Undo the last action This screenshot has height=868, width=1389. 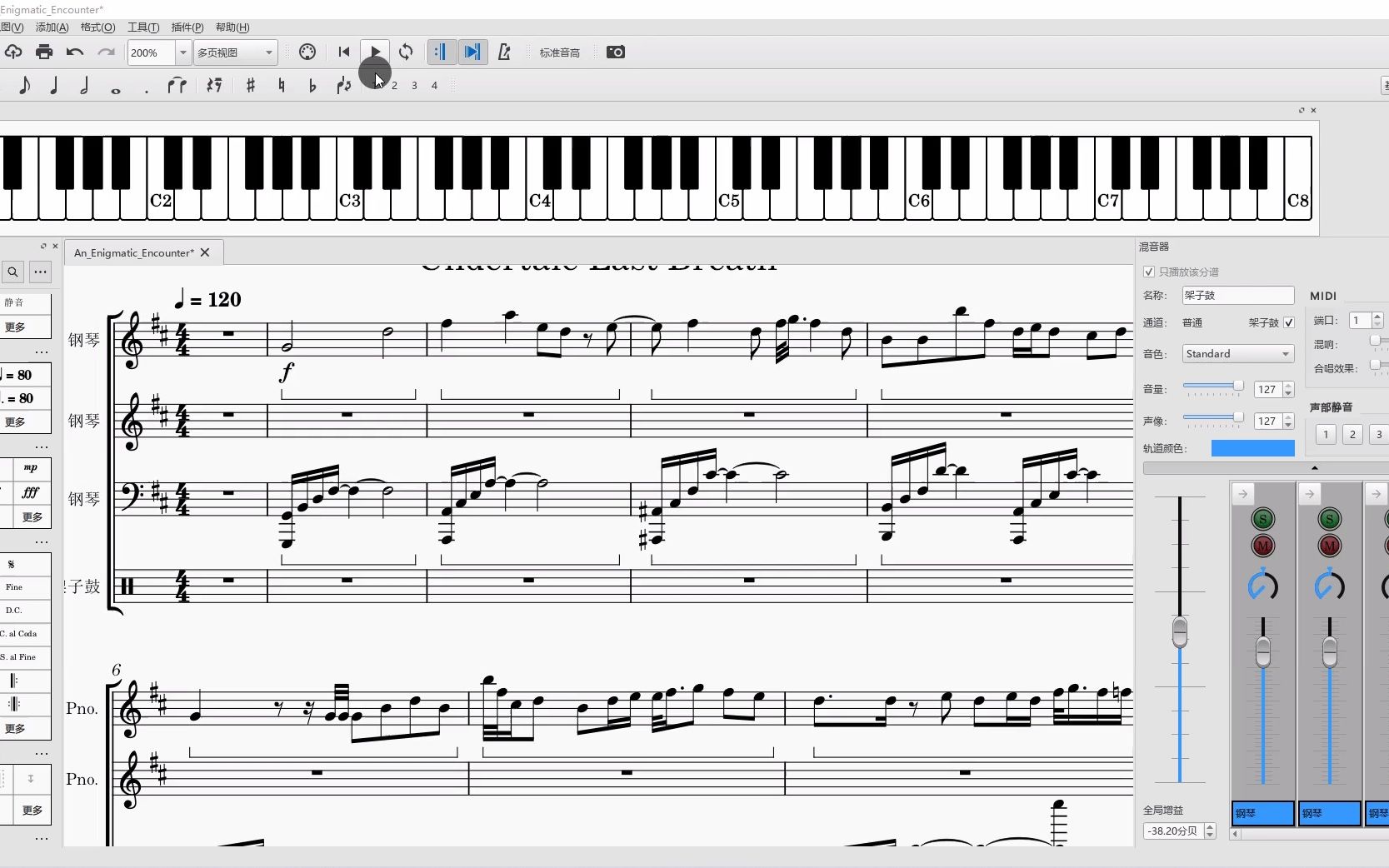point(75,52)
